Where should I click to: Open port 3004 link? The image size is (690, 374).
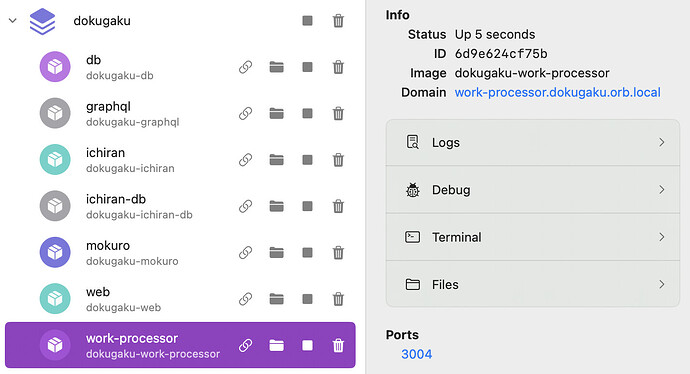tap(416, 354)
